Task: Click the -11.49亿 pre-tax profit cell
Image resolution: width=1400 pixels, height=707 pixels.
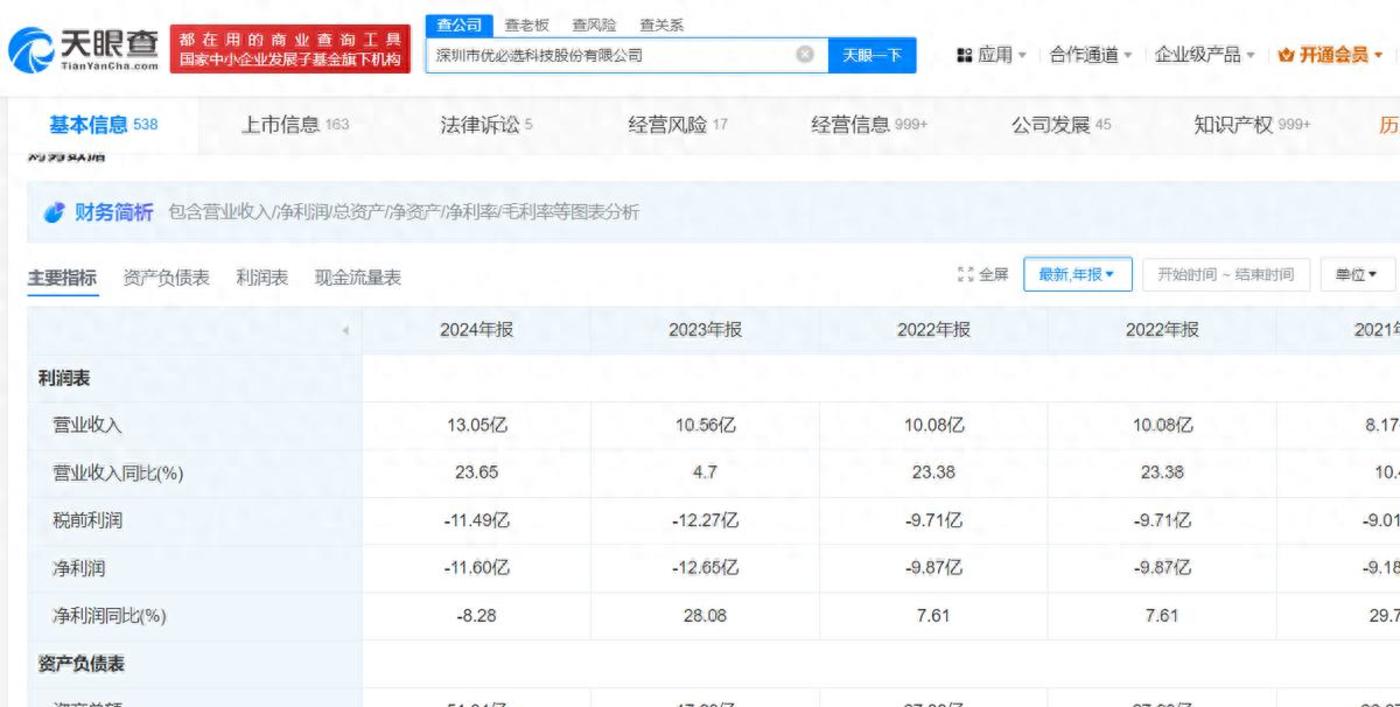Action: (x=476, y=520)
